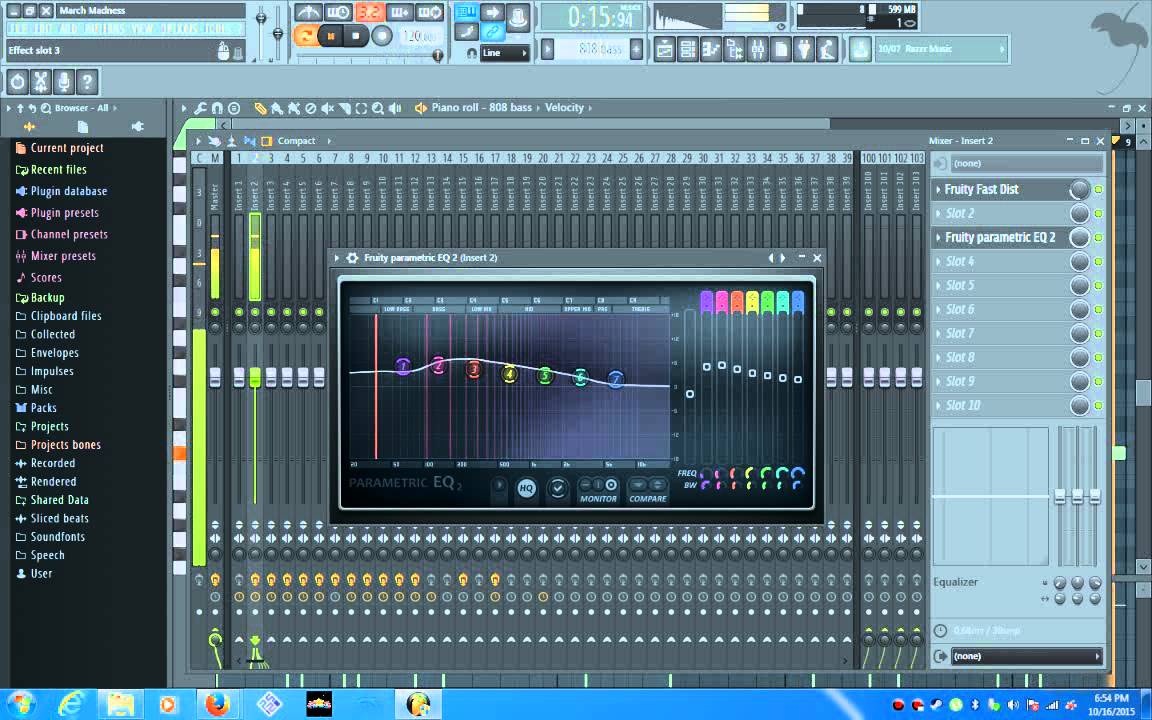Open mixer input (none) selector at top
The height and width of the screenshot is (720, 1152).
point(1026,163)
